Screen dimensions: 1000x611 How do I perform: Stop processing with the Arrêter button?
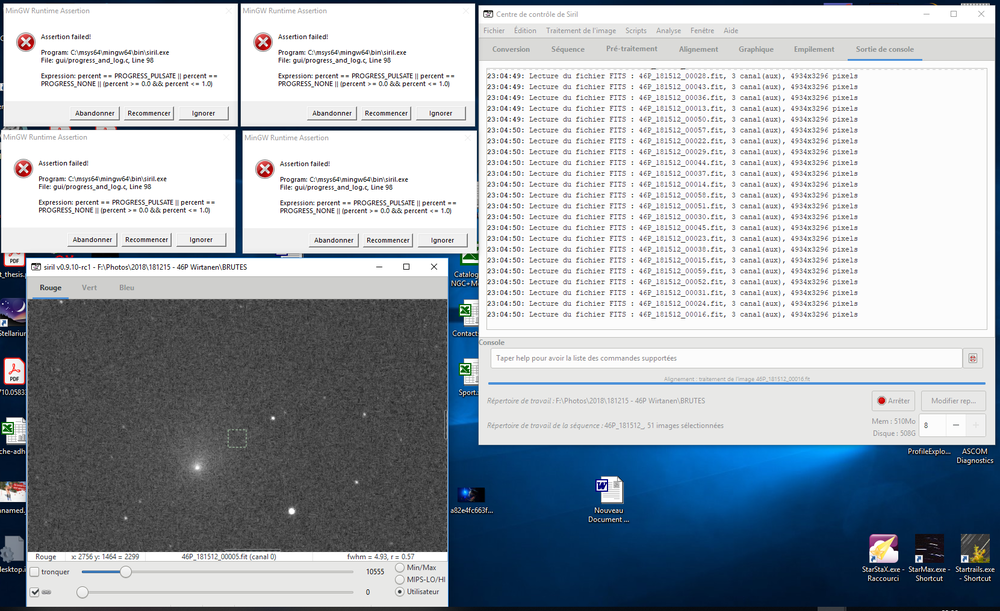pos(893,401)
